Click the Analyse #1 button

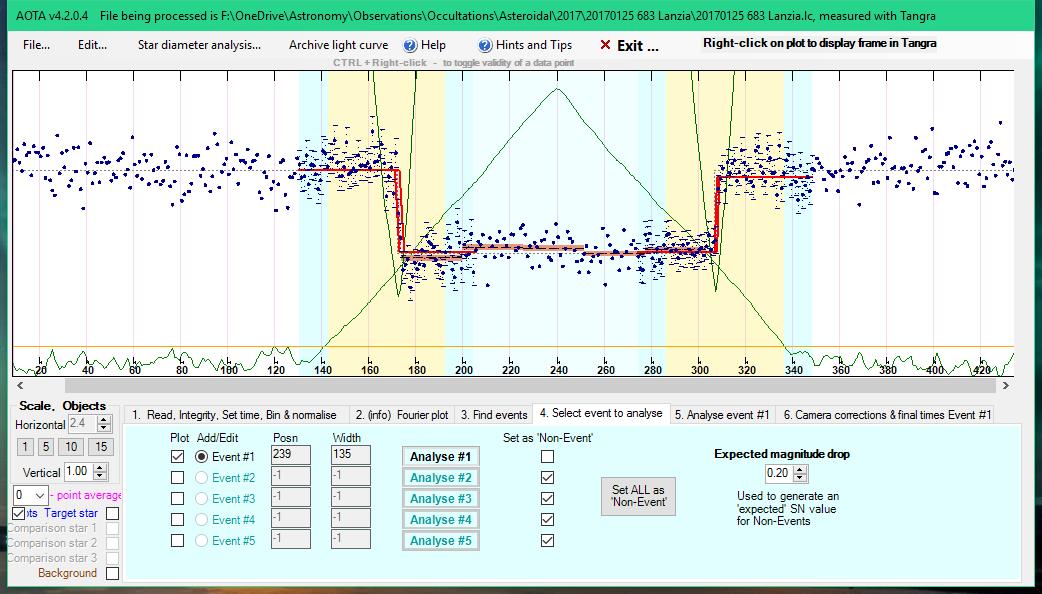coord(441,456)
